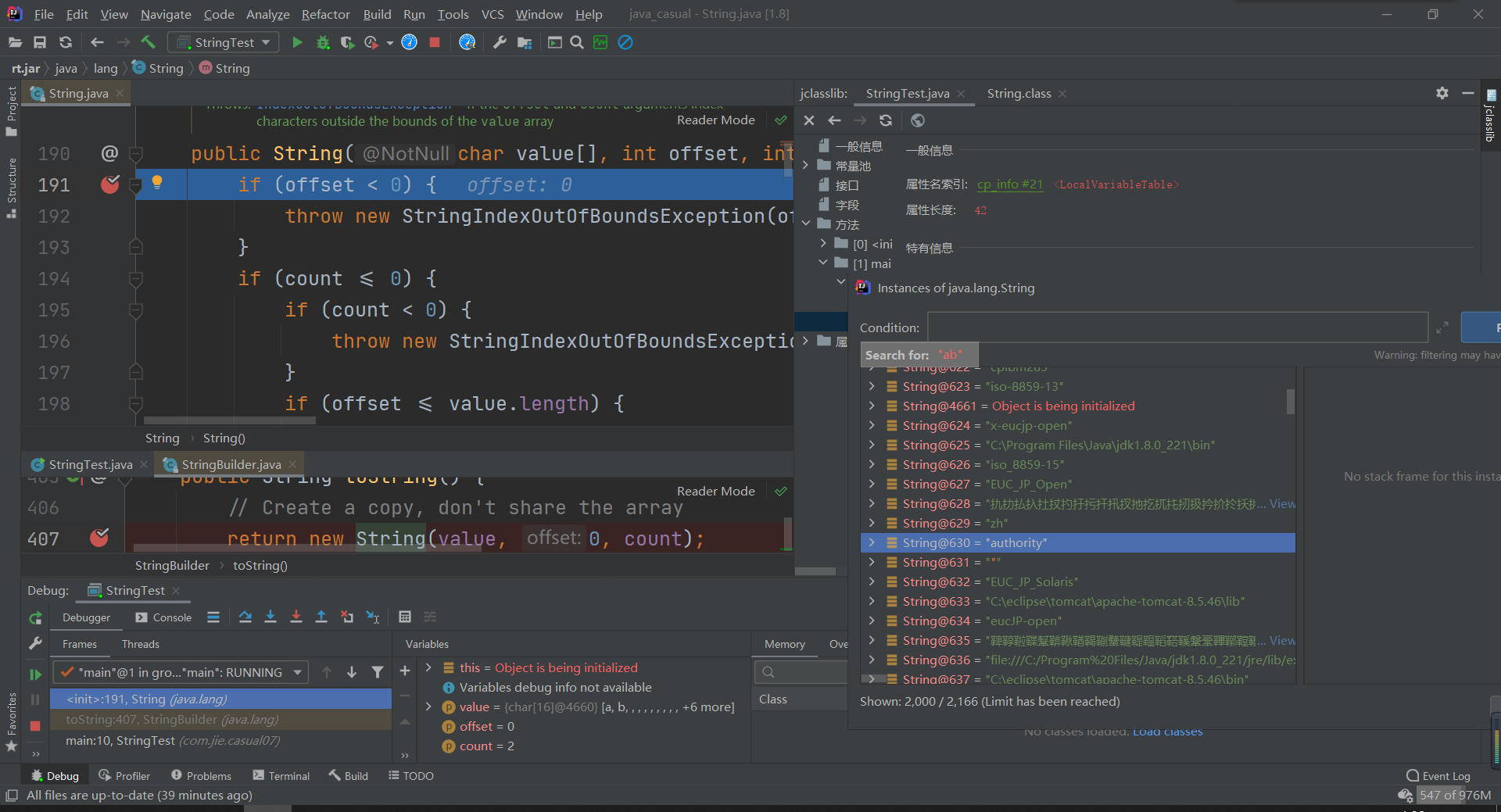Screen dimensions: 1501x812
Task: Click the instances list vertical scrollbar
Action: (1291, 401)
